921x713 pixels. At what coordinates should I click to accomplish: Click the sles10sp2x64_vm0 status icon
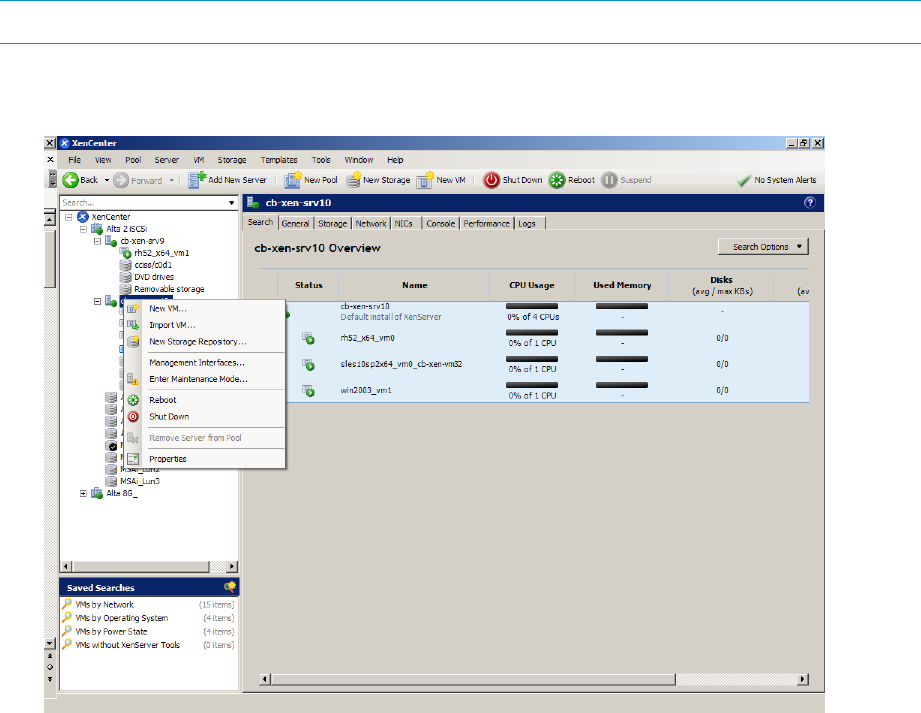308,364
